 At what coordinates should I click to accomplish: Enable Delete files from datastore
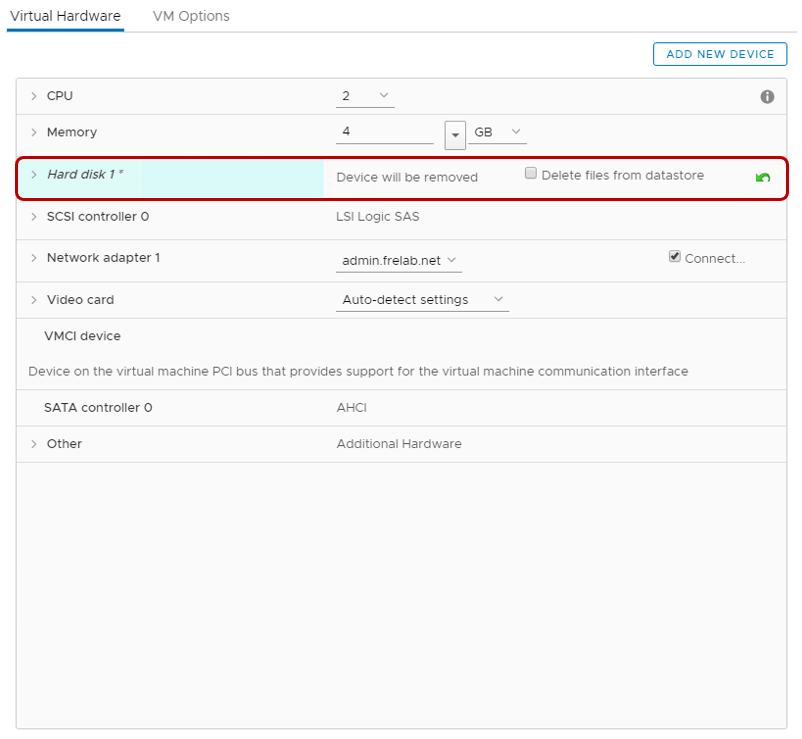click(530, 174)
